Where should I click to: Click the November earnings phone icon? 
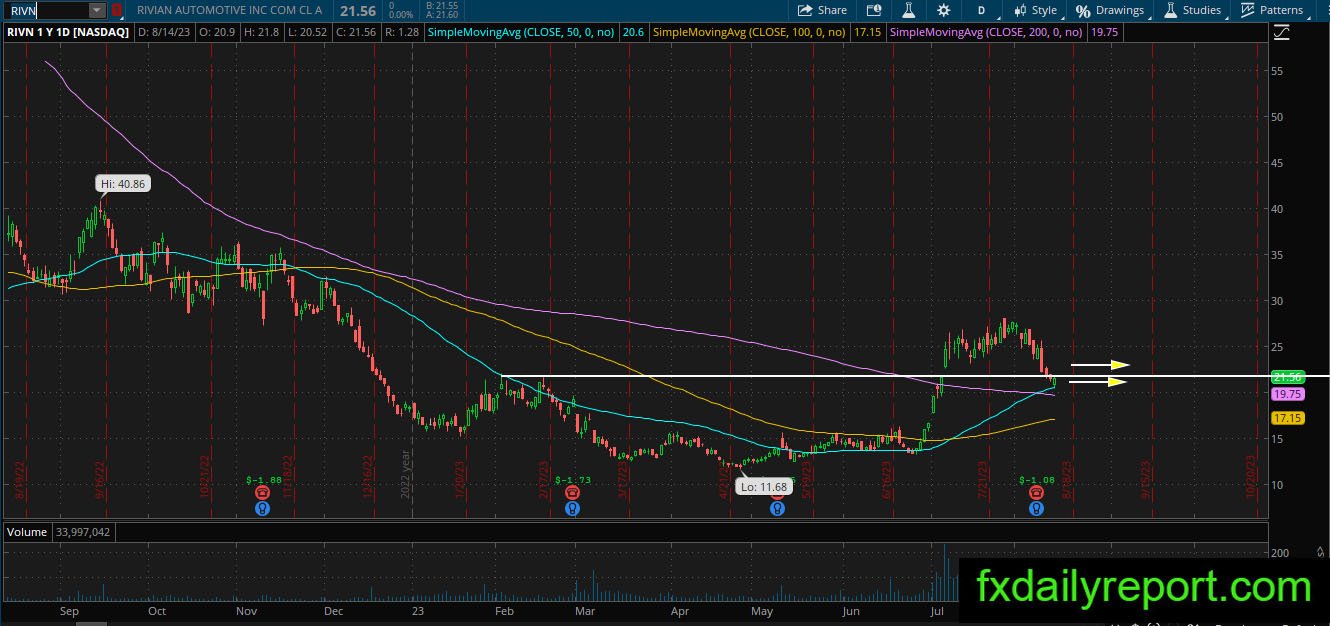[262, 493]
